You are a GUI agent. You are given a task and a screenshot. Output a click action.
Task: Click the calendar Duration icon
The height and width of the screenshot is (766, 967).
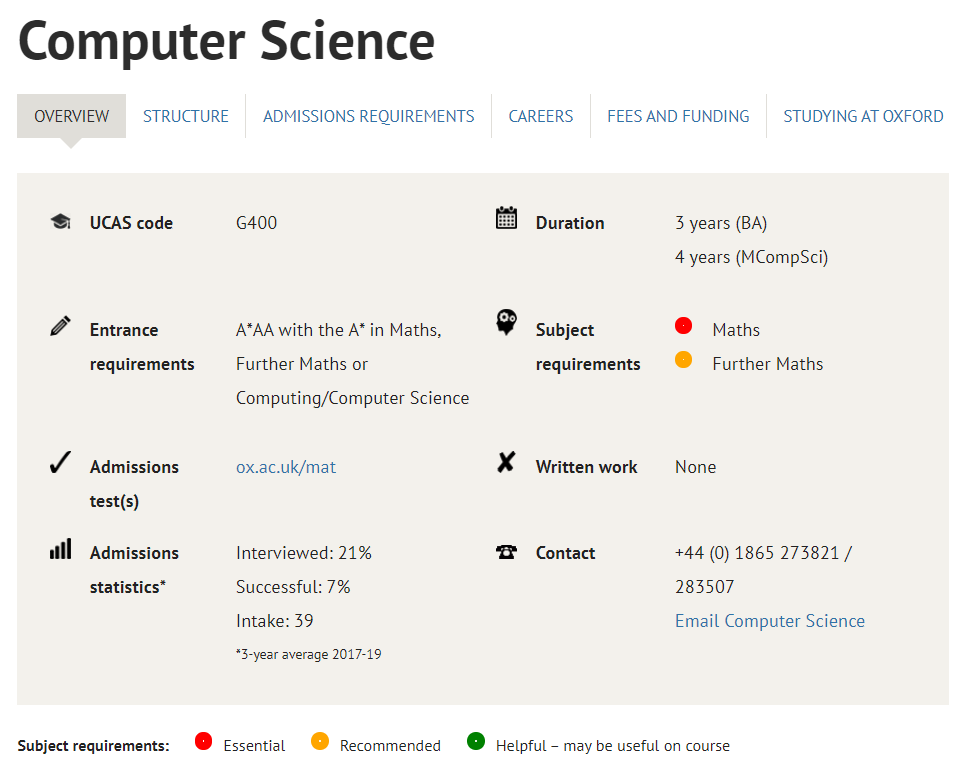click(x=506, y=218)
